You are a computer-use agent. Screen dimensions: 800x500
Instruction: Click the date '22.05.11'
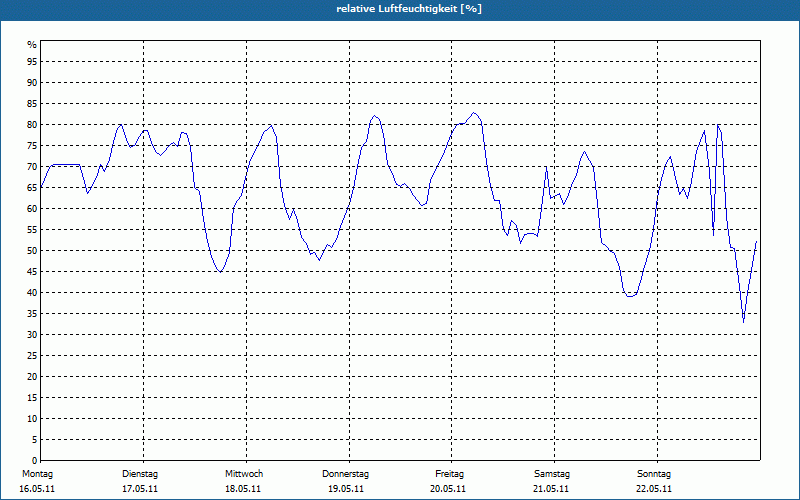654,489
